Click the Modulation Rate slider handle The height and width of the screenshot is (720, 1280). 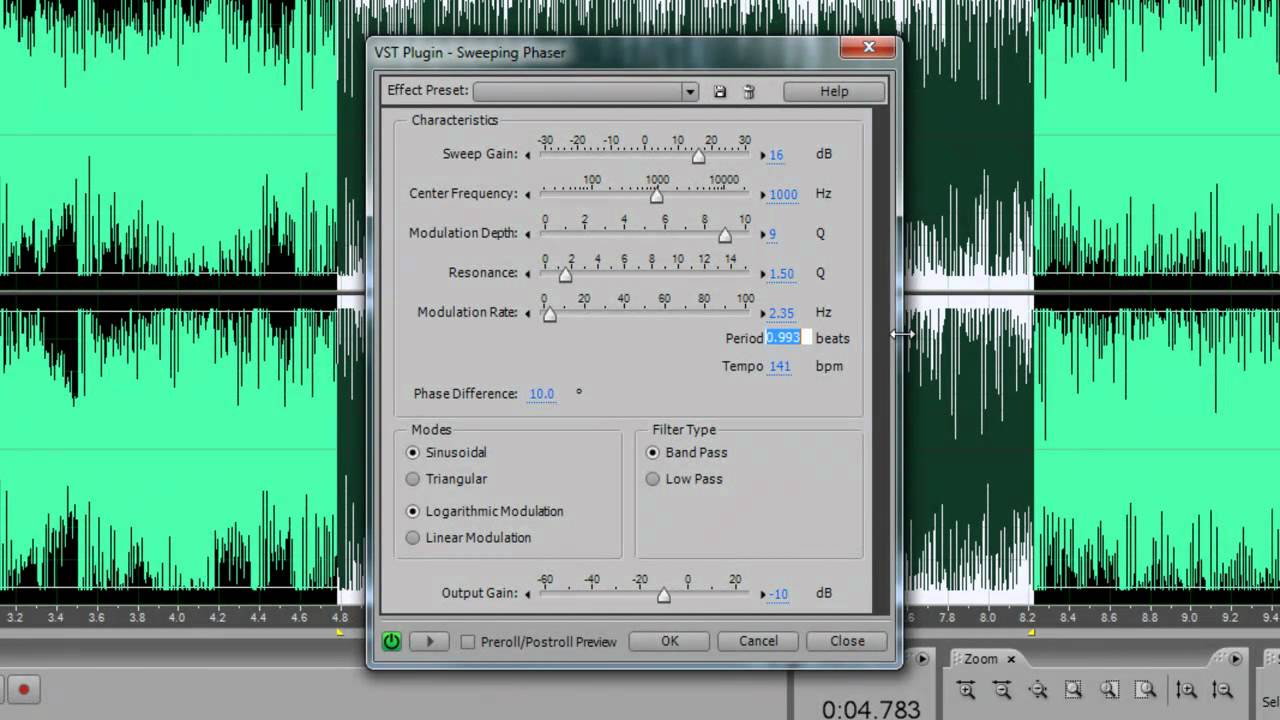[549, 314]
